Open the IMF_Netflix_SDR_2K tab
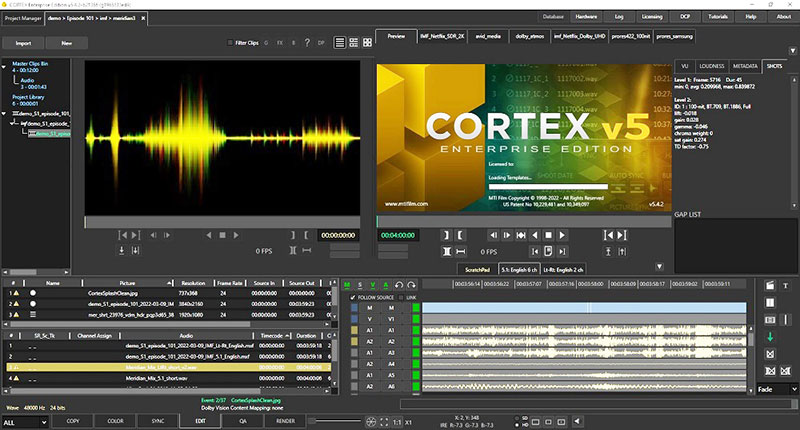Viewport: 800px width, 430px height. (x=442, y=36)
